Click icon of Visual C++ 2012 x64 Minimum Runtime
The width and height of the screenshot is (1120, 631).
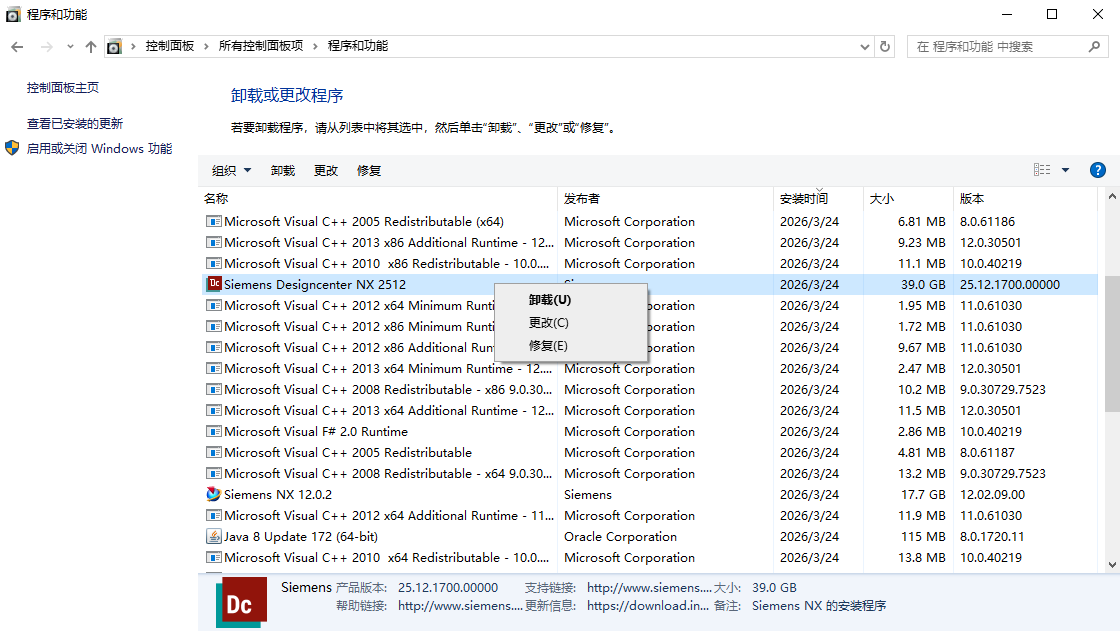214,305
